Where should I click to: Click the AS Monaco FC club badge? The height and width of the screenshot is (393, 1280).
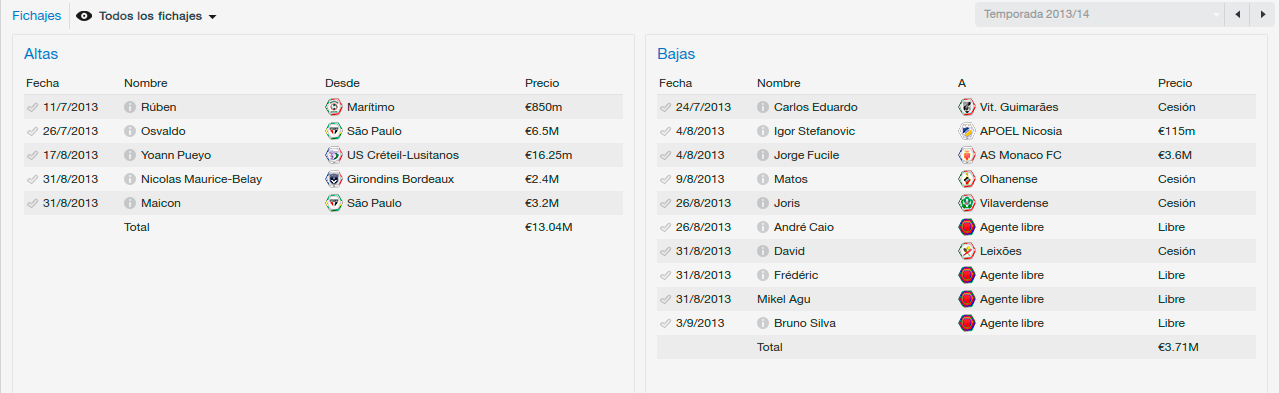967,155
